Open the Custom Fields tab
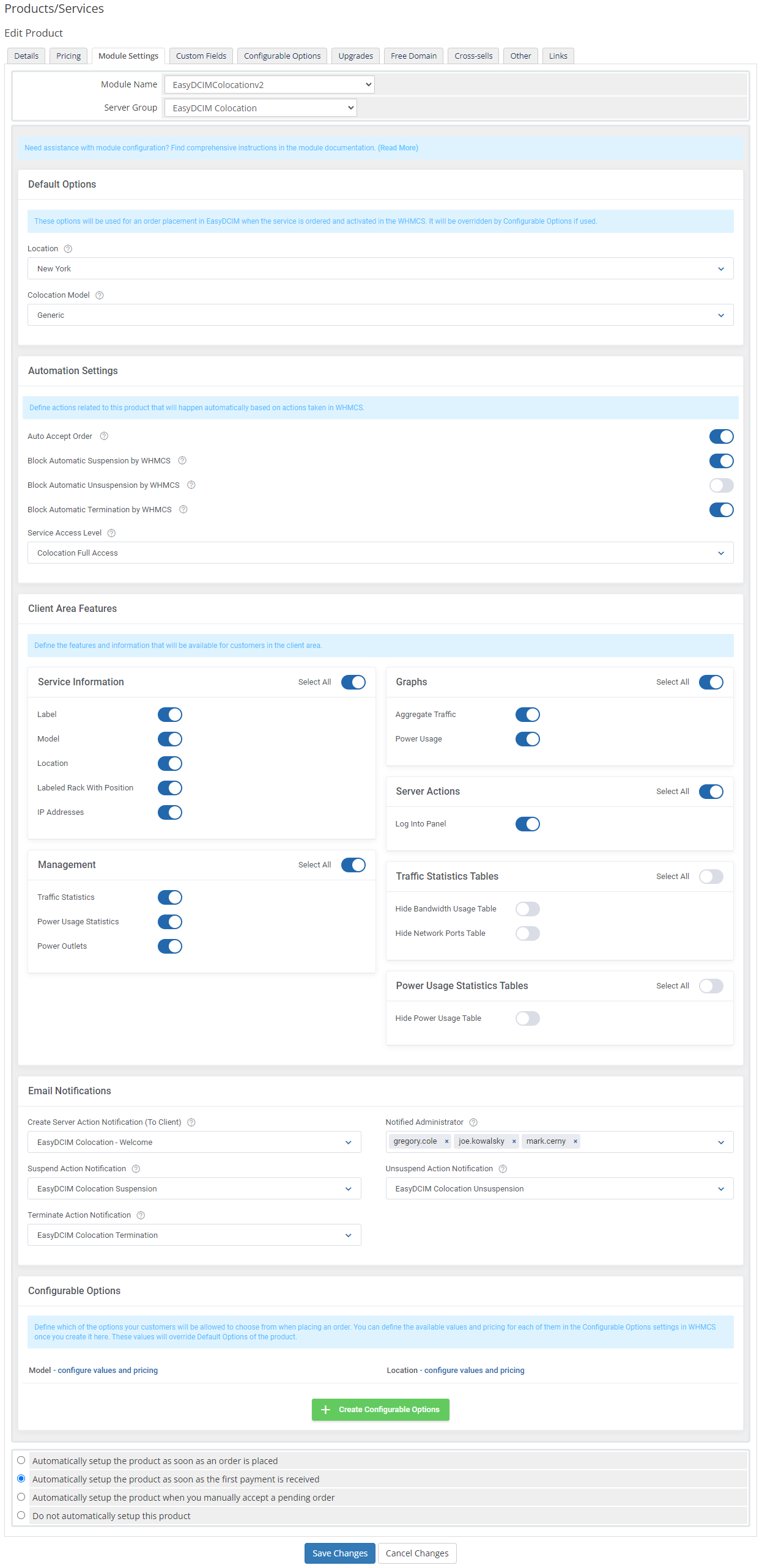The height and width of the screenshot is (1568, 762). coord(201,56)
